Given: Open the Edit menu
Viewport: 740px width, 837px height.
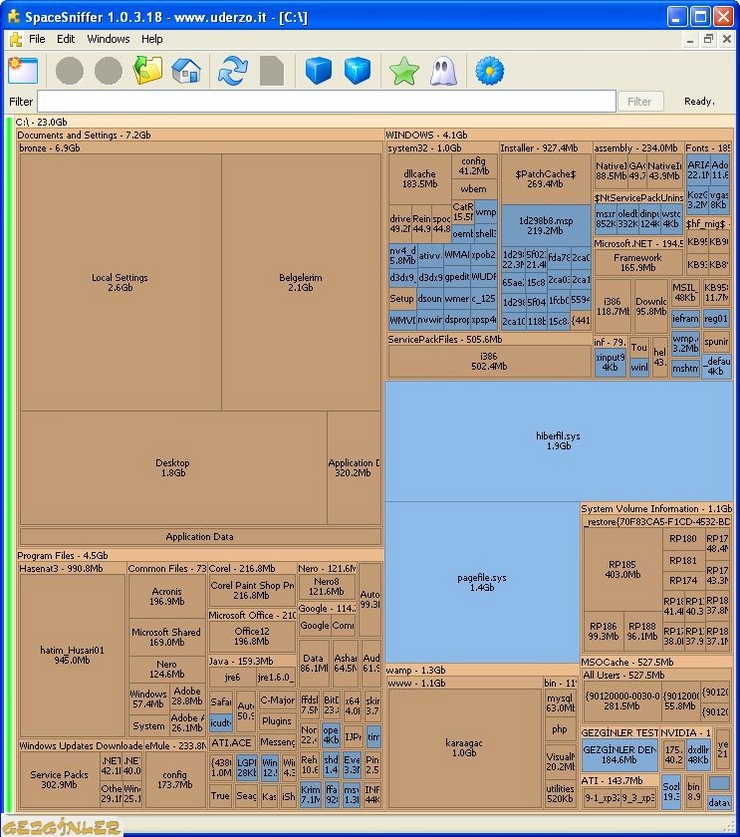Looking at the screenshot, I should tap(66, 39).
